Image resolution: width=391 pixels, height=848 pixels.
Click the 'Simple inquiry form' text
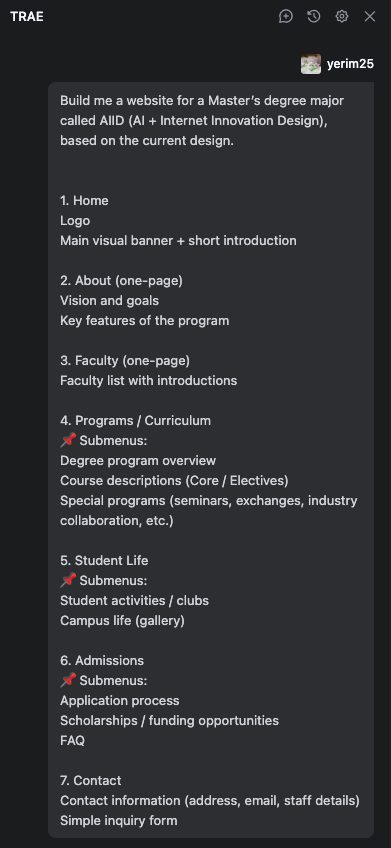[x=118, y=820]
